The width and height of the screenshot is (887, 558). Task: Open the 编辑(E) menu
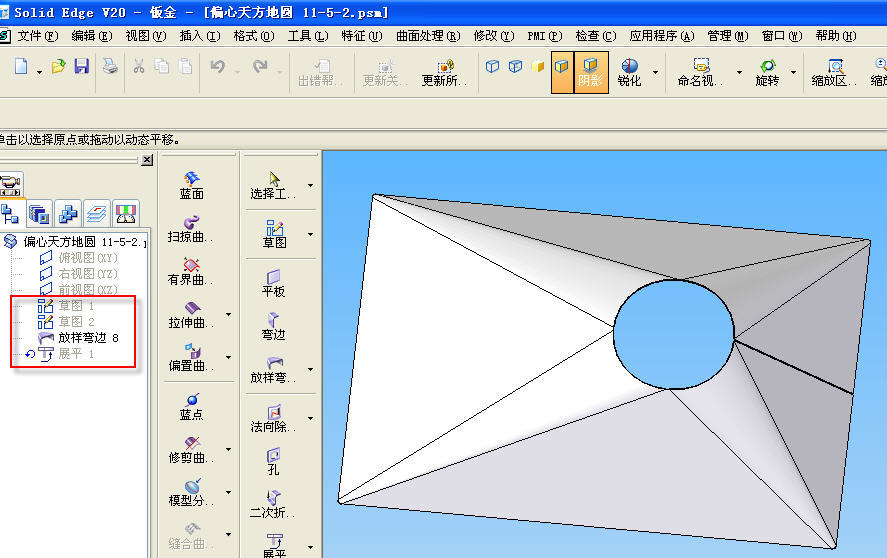pyautogui.click(x=92, y=36)
